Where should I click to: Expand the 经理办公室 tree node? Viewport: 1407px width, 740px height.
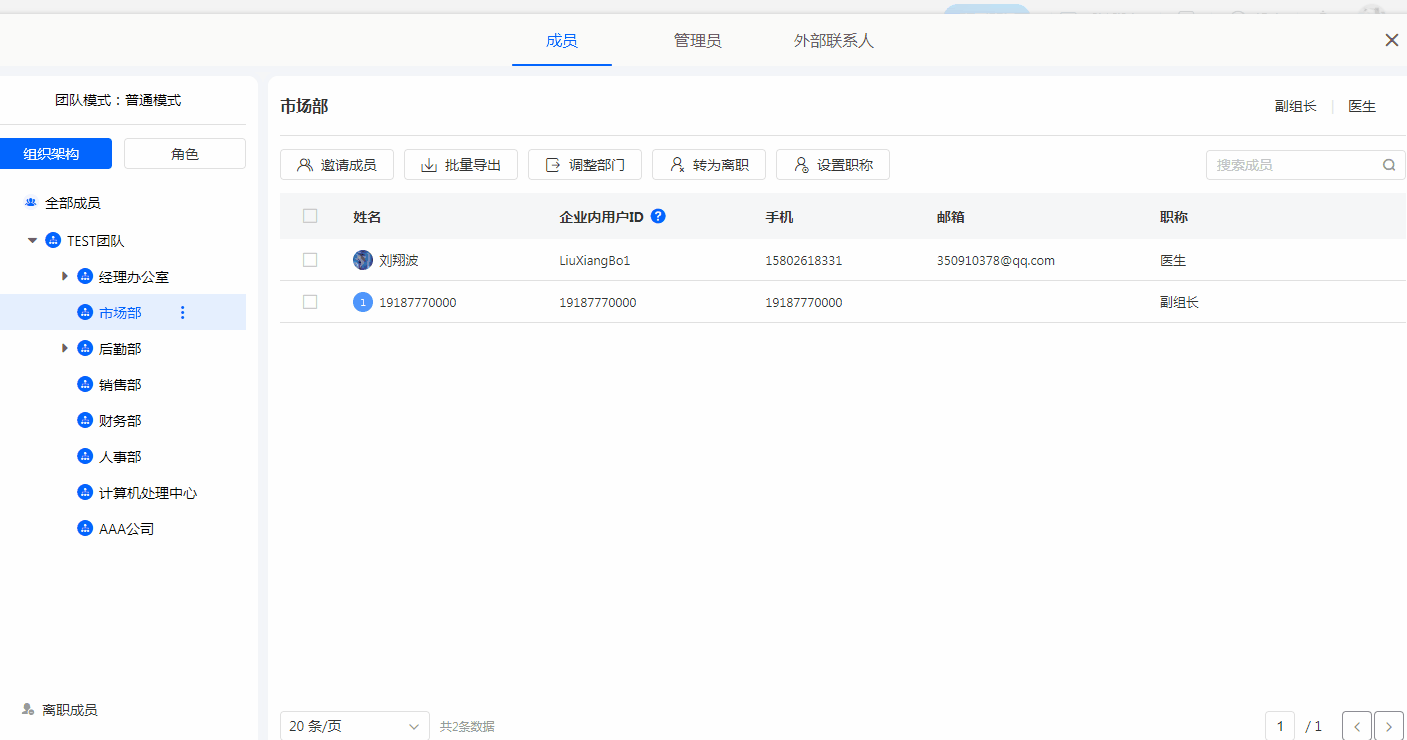pos(65,276)
